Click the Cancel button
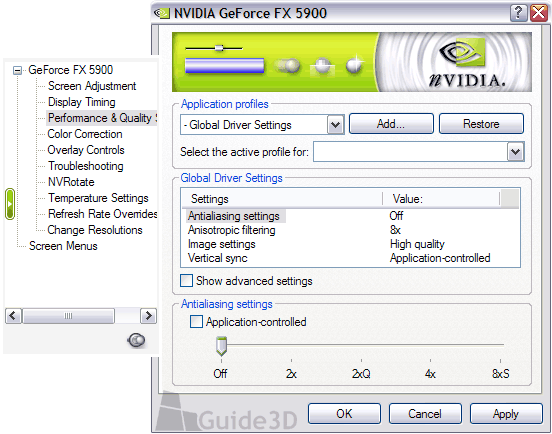Viewport: 552px width, 434px height. point(425,414)
